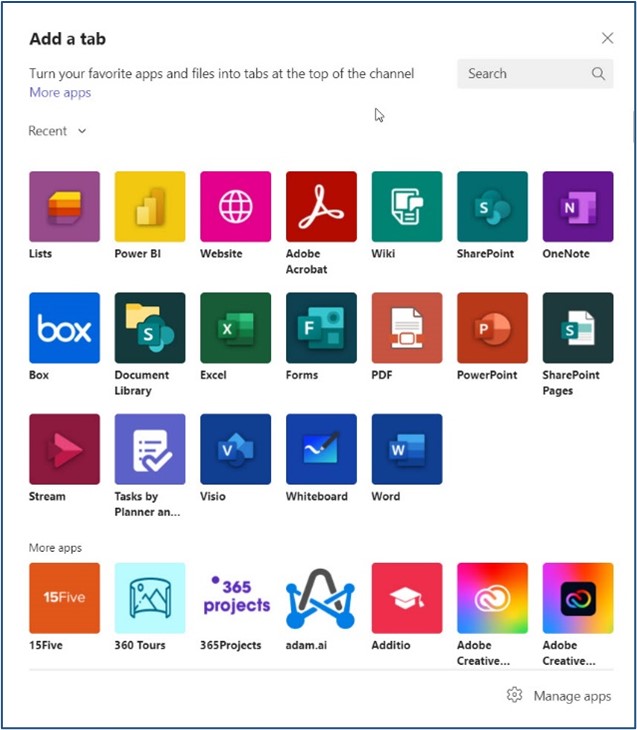Open the adam.ai app icon
The height and width of the screenshot is (730, 637).
click(x=321, y=598)
